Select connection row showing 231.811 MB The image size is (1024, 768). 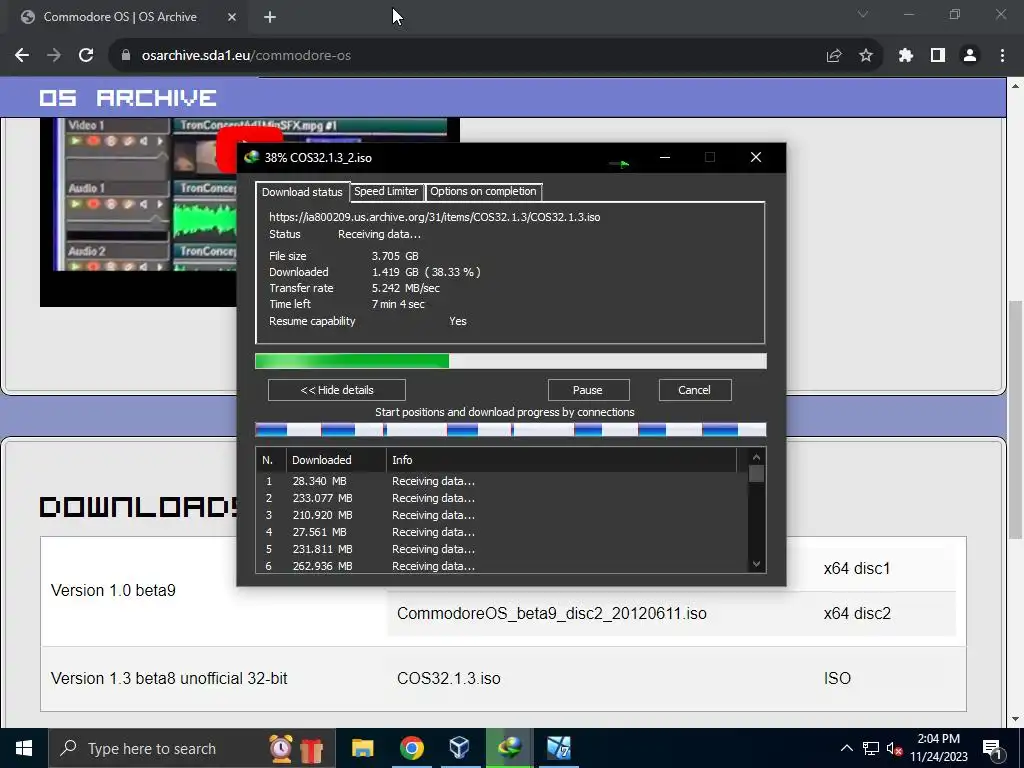click(x=502, y=549)
